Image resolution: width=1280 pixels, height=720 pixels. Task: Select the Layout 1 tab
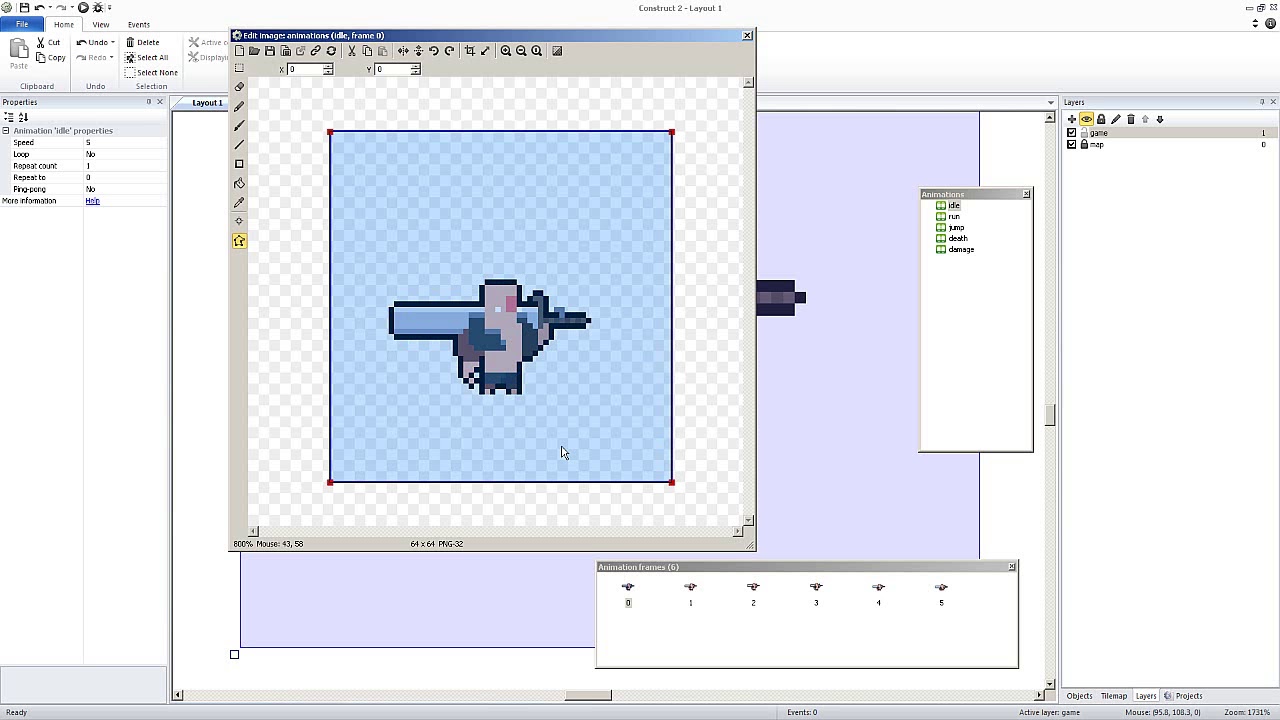tap(207, 102)
